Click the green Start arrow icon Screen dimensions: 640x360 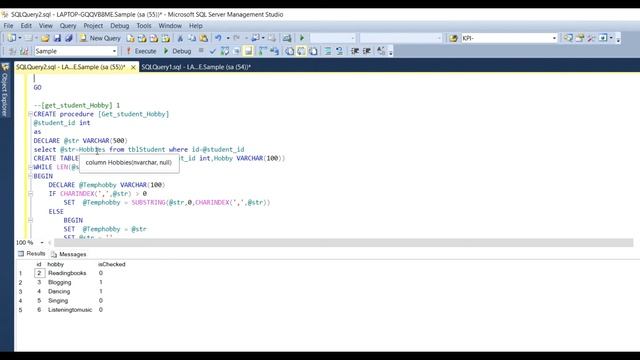coord(302,38)
